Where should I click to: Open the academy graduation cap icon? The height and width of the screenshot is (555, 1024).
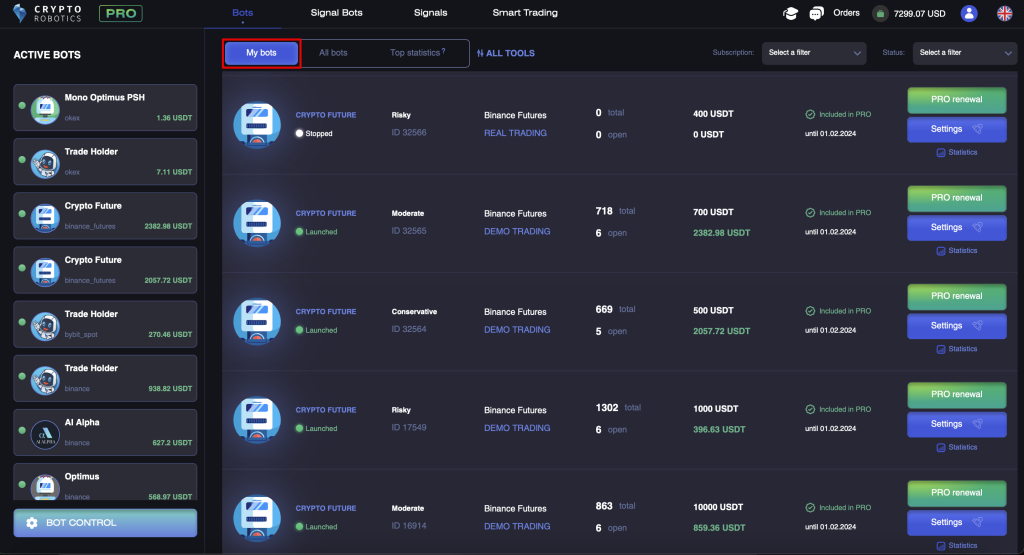[x=790, y=13]
